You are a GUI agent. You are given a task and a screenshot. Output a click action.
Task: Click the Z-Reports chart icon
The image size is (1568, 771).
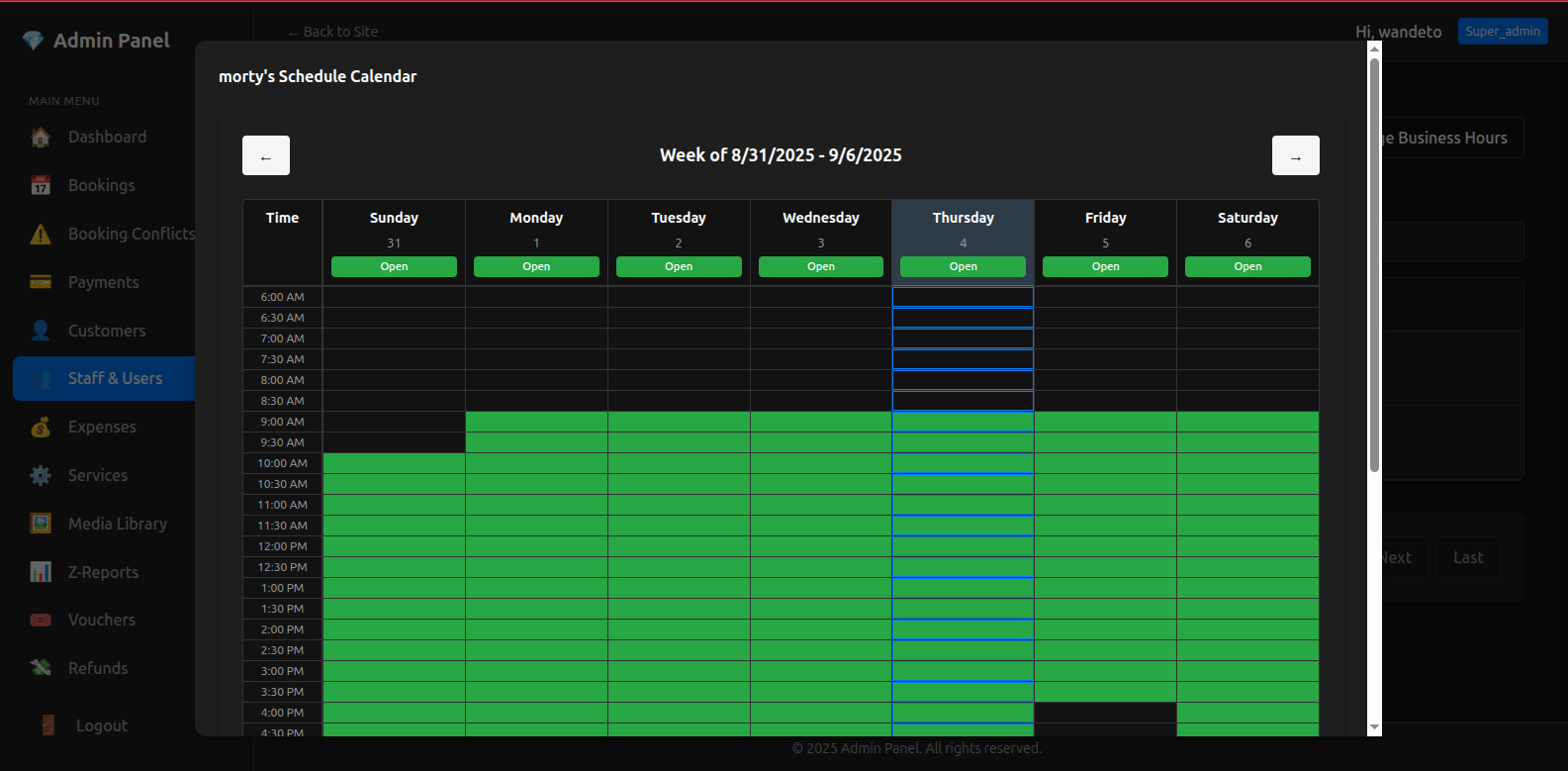(41, 572)
